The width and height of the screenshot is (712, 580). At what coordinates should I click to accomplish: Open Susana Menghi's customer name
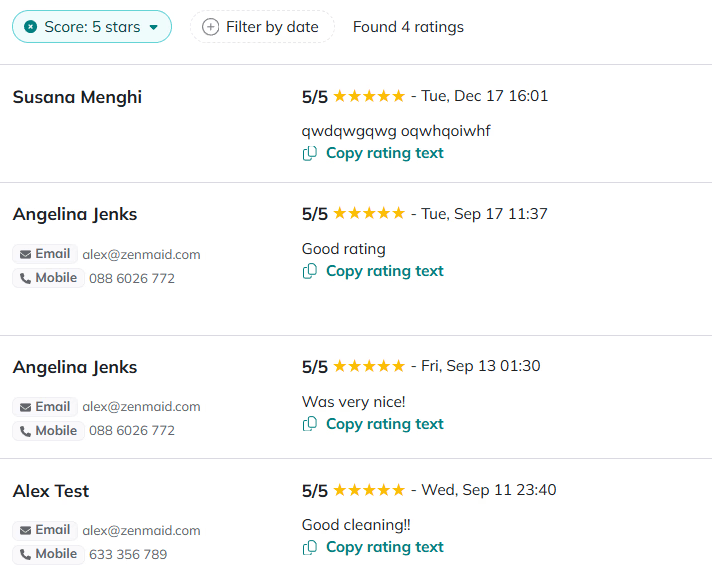pos(77,97)
